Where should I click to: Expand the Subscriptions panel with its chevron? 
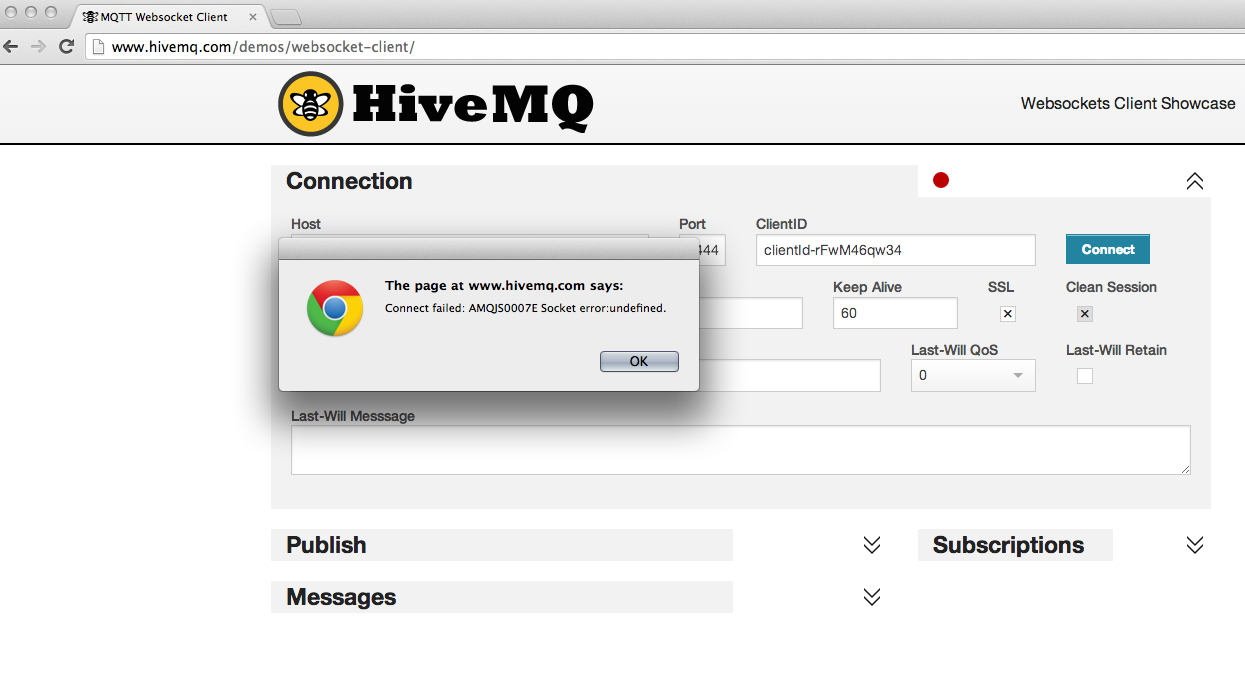(x=1195, y=545)
